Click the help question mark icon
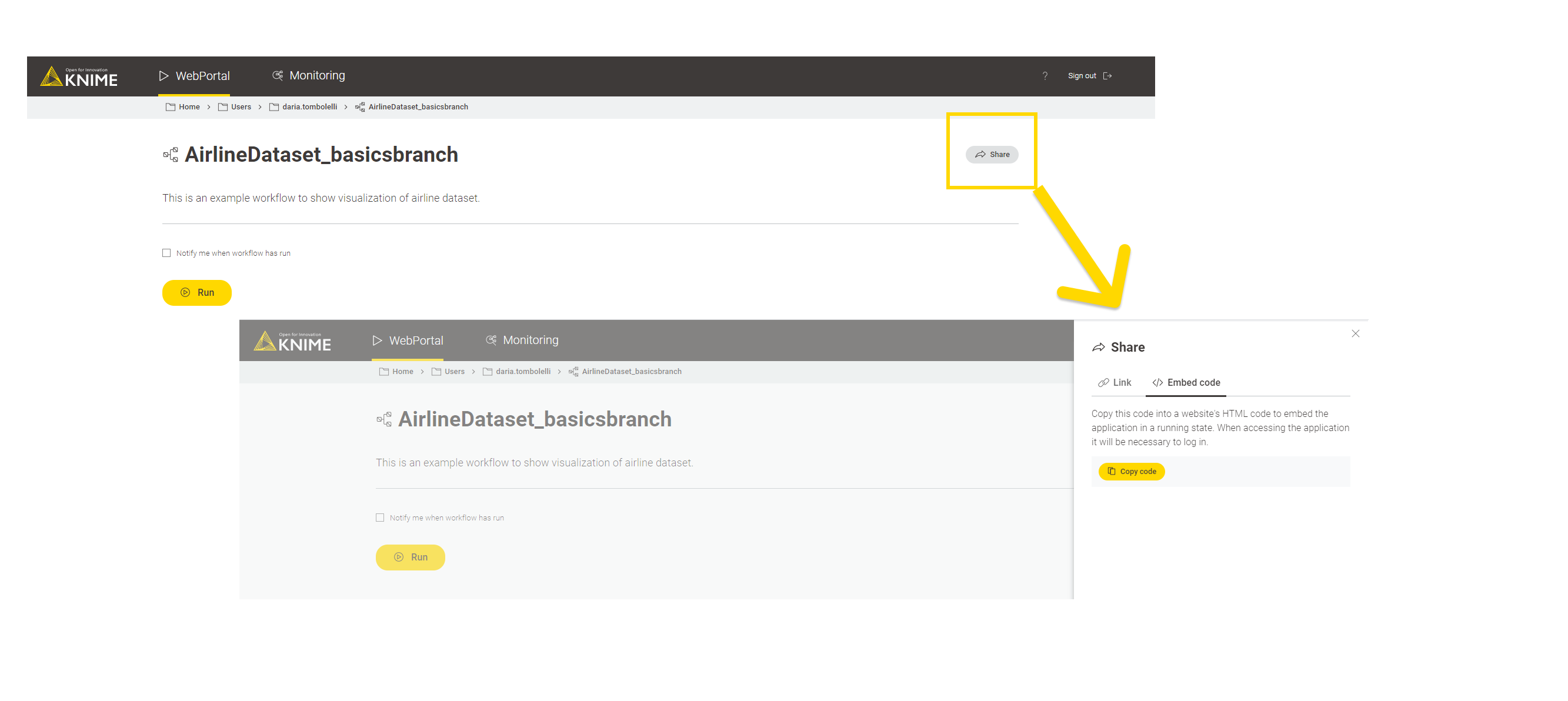The height and width of the screenshot is (701, 1568). [1045, 76]
